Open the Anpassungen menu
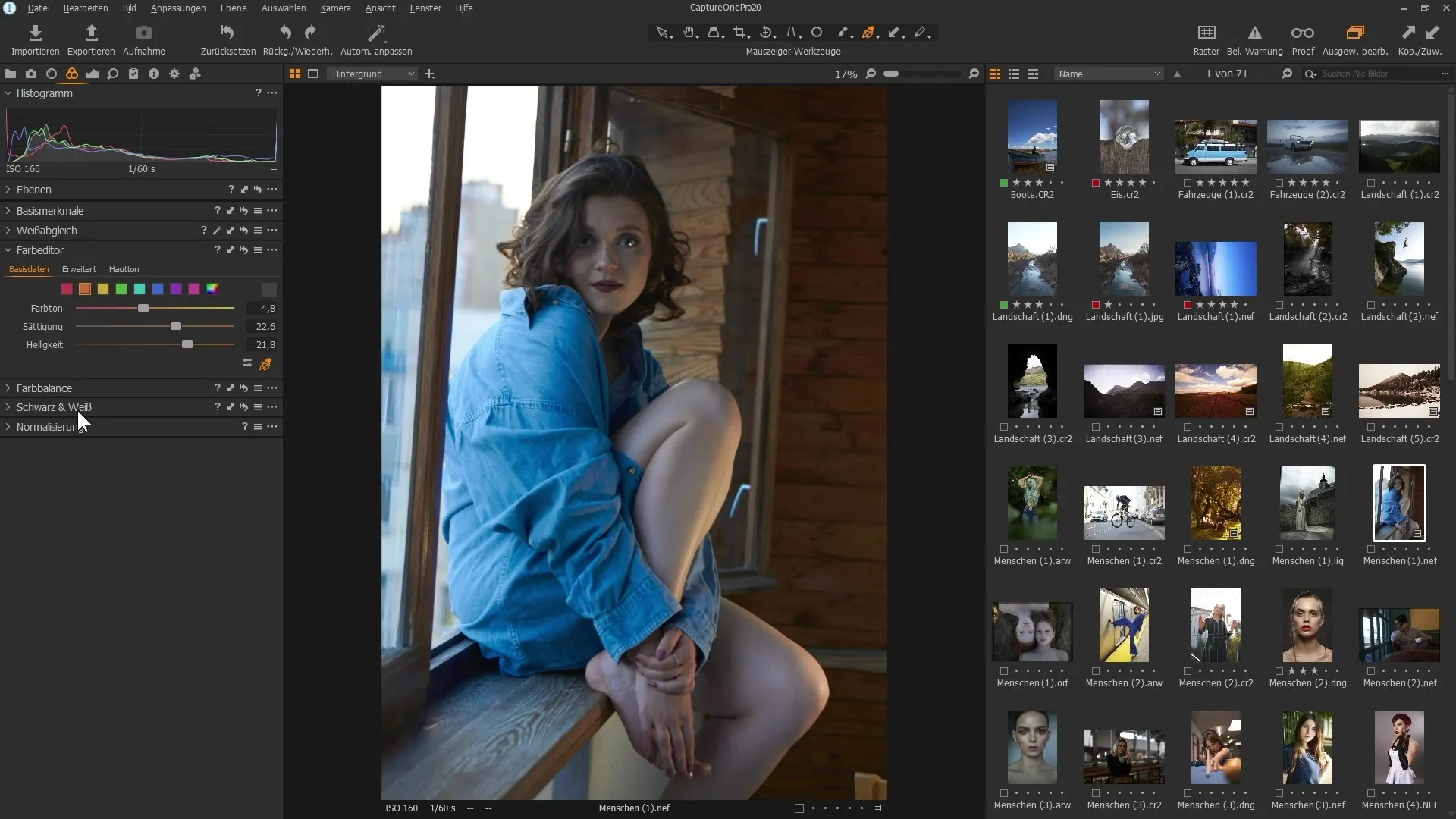The width and height of the screenshot is (1456, 819). [178, 8]
